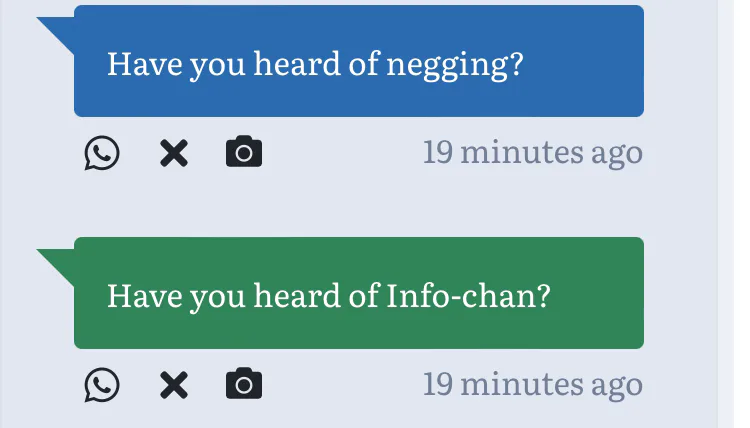Share the Info-chan message via WhatsApp icon
Viewport: 750px width, 428px height.
pos(102,384)
